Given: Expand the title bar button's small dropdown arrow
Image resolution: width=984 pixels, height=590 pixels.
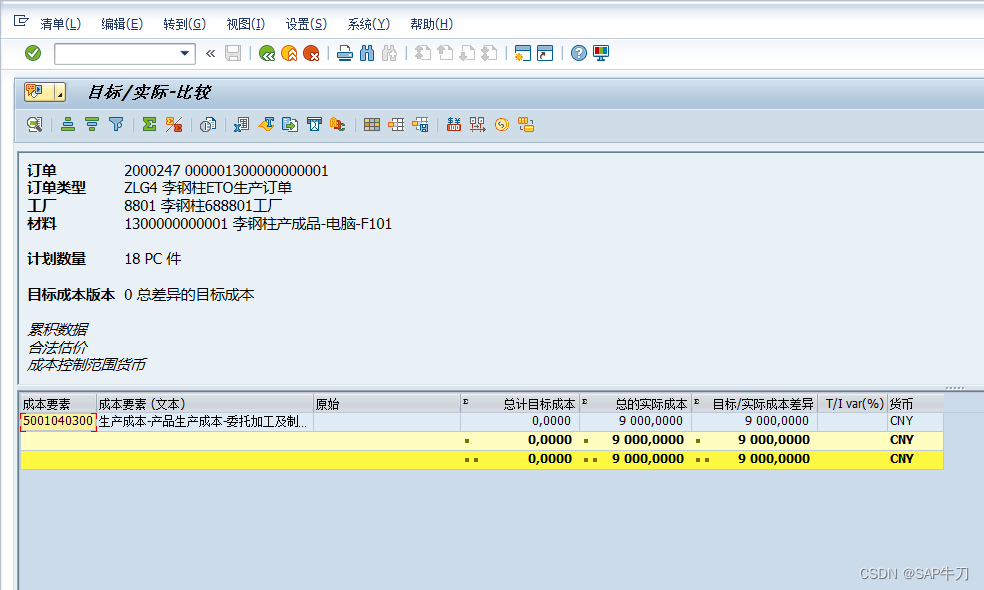Looking at the screenshot, I should (x=60, y=92).
